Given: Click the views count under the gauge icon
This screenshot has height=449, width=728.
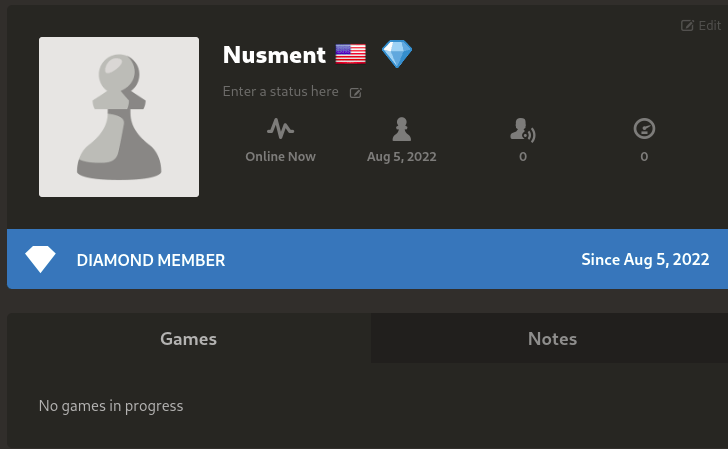Looking at the screenshot, I should pyautogui.click(x=644, y=157).
